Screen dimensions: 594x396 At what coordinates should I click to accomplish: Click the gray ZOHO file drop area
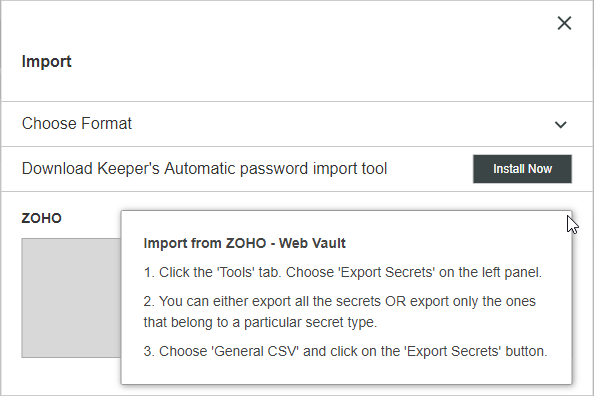coord(71,298)
